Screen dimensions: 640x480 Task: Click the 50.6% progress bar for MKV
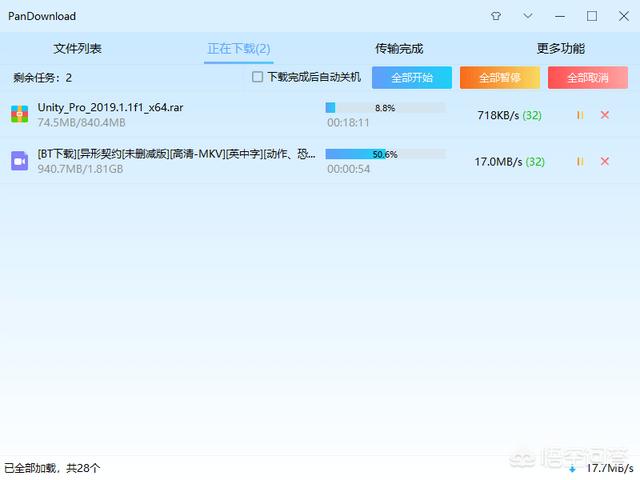click(385, 154)
